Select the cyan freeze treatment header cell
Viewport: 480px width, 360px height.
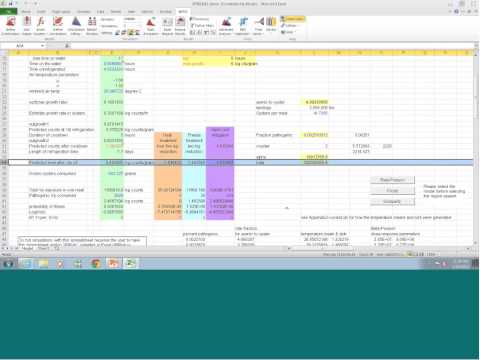pos(194,143)
